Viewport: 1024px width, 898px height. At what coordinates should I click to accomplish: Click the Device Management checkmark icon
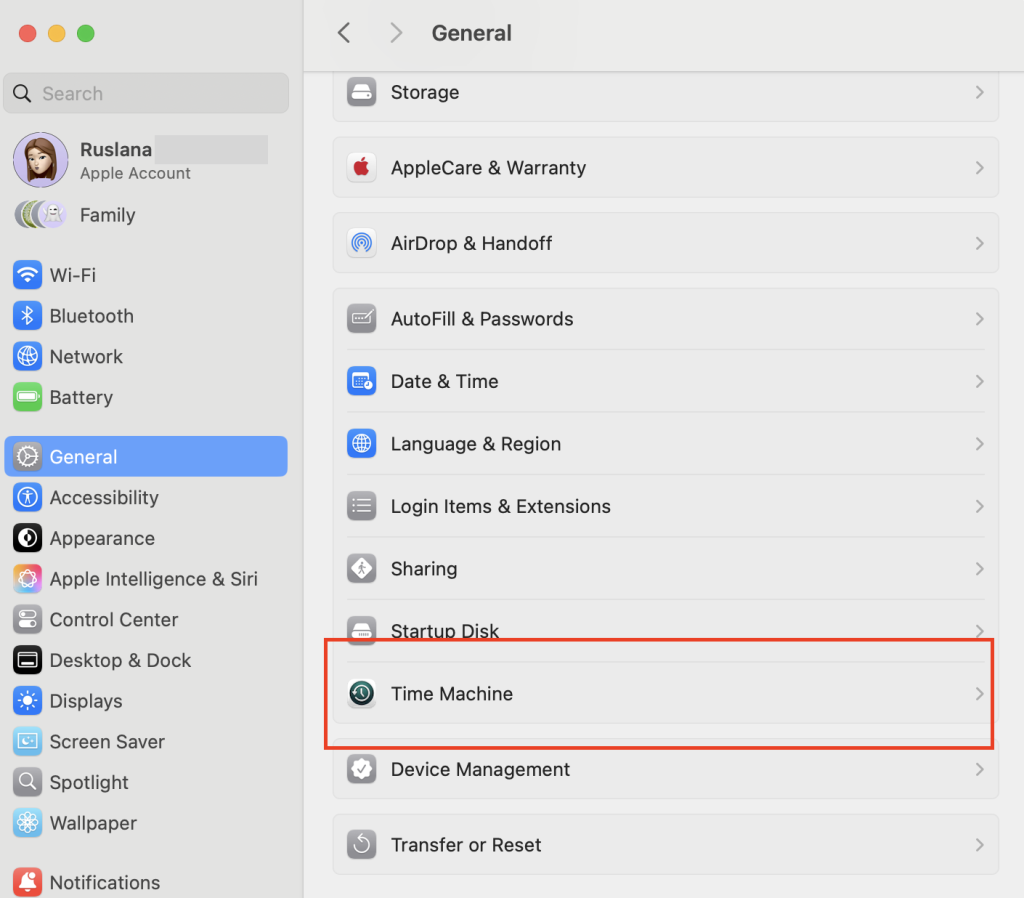(361, 769)
